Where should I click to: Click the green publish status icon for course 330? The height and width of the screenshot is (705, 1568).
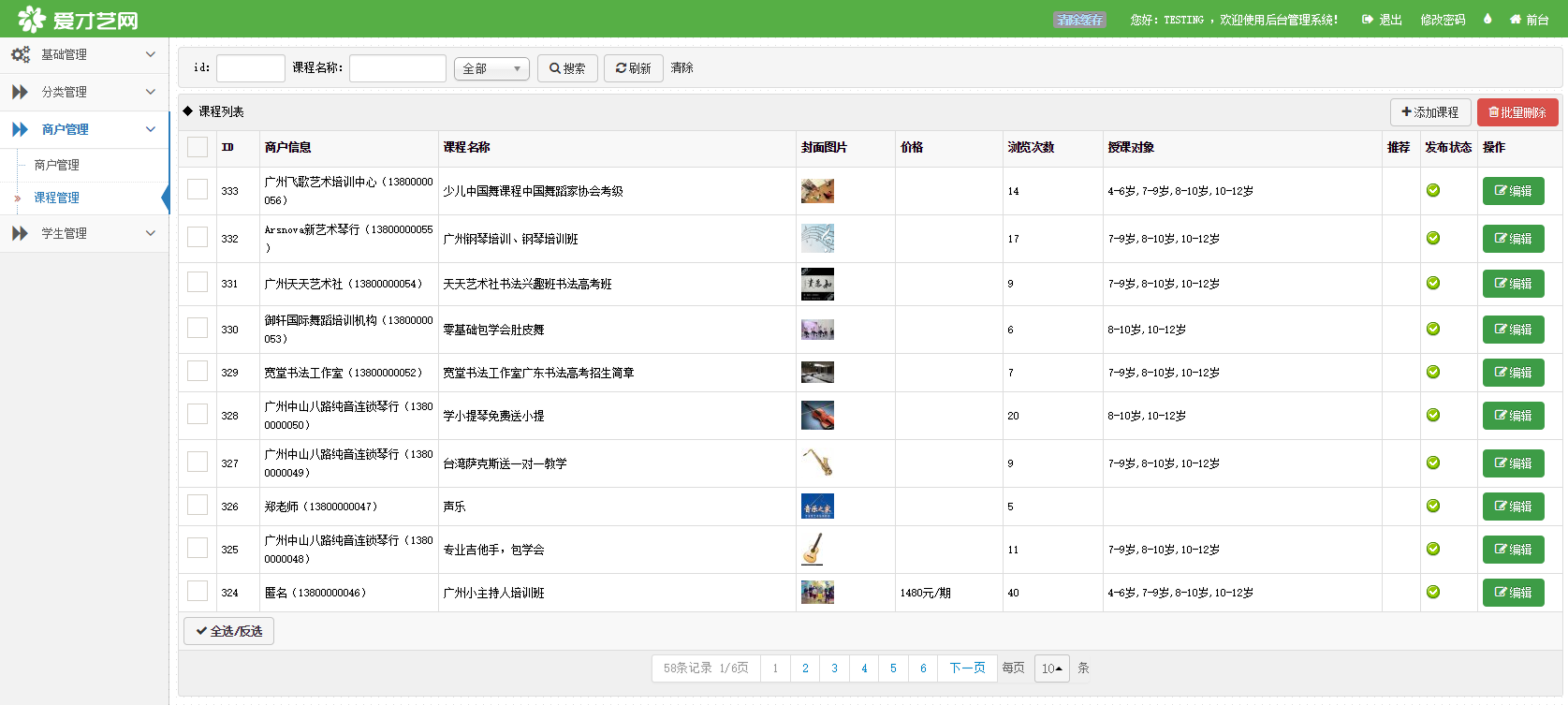1433,329
